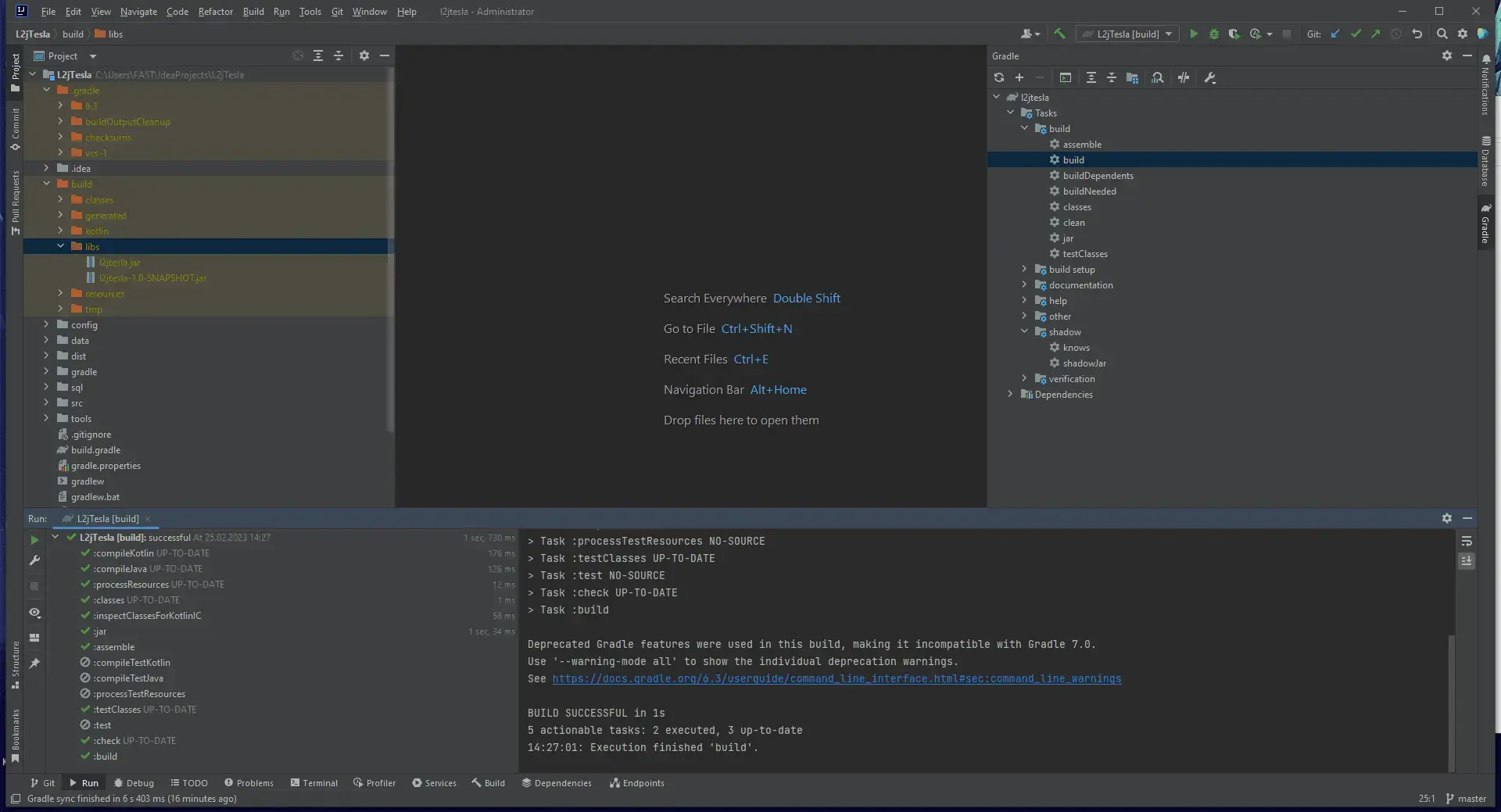This screenshot has height=812, width=1501.
Task: Select the shadowJar Gradle task
Action: tap(1084, 363)
